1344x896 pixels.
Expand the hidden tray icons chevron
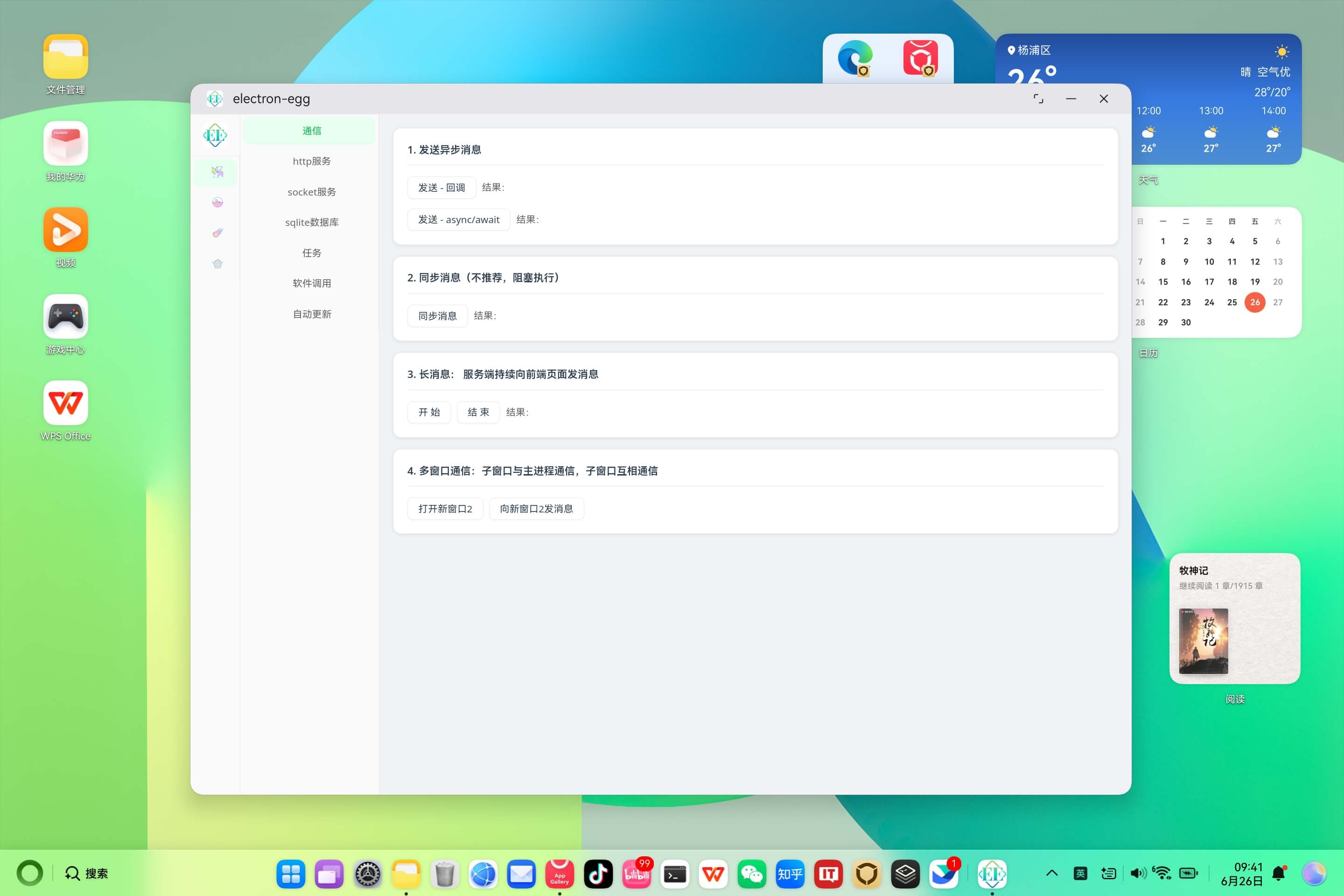click(1051, 873)
